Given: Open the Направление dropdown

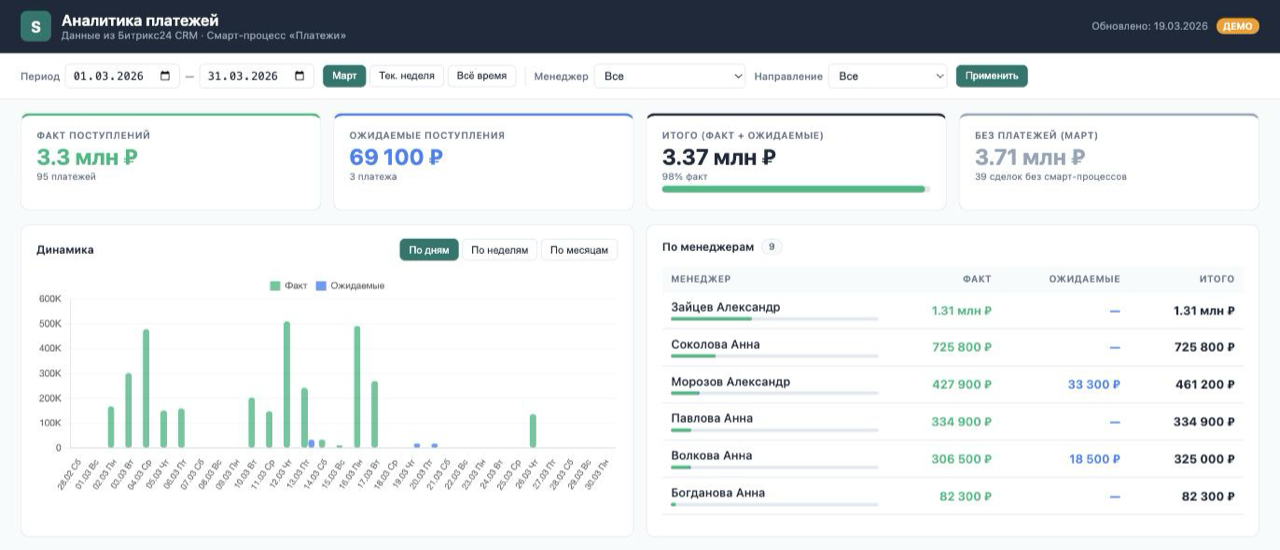Looking at the screenshot, I should pos(888,76).
